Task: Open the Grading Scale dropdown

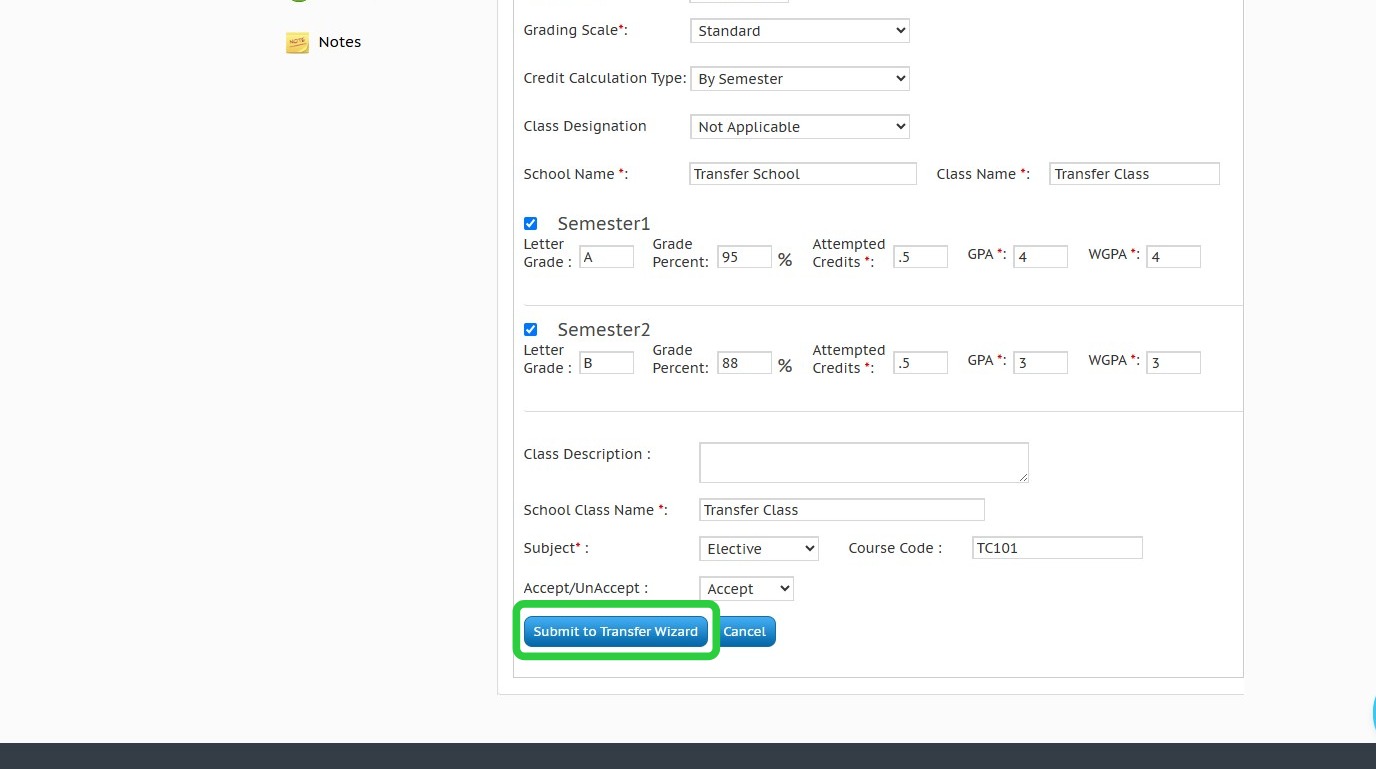Action: [x=800, y=31]
